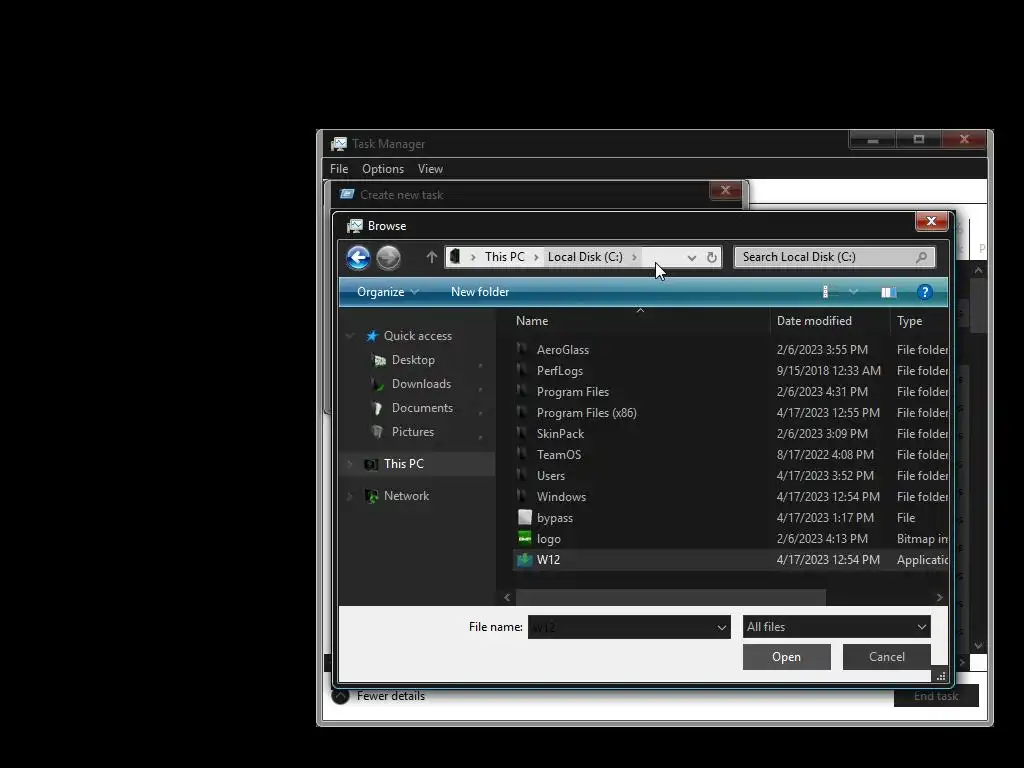Create a New folder
This screenshot has height=768, width=1024.
(x=480, y=292)
